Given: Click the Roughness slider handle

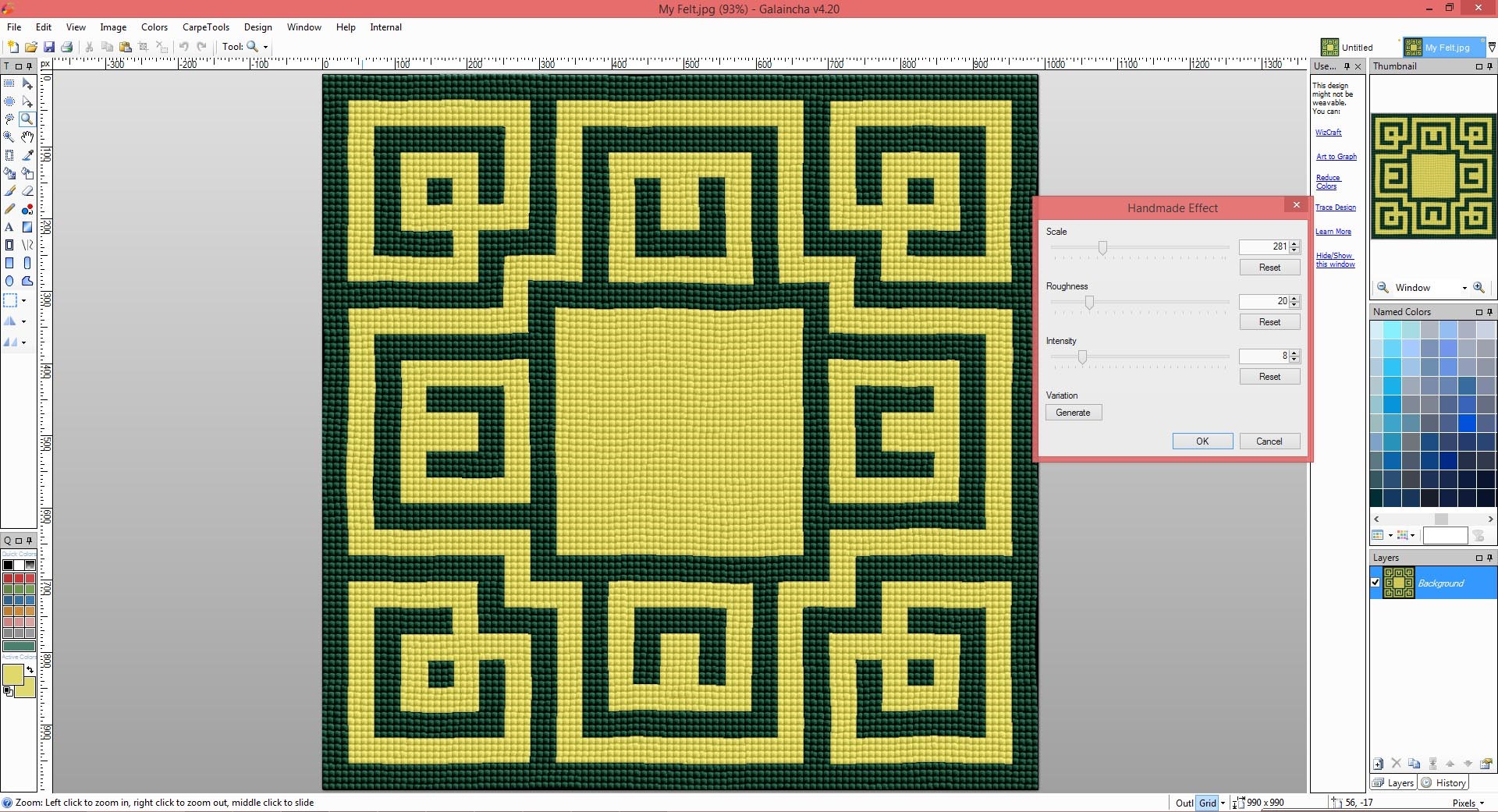Looking at the screenshot, I should pos(1089,303).
